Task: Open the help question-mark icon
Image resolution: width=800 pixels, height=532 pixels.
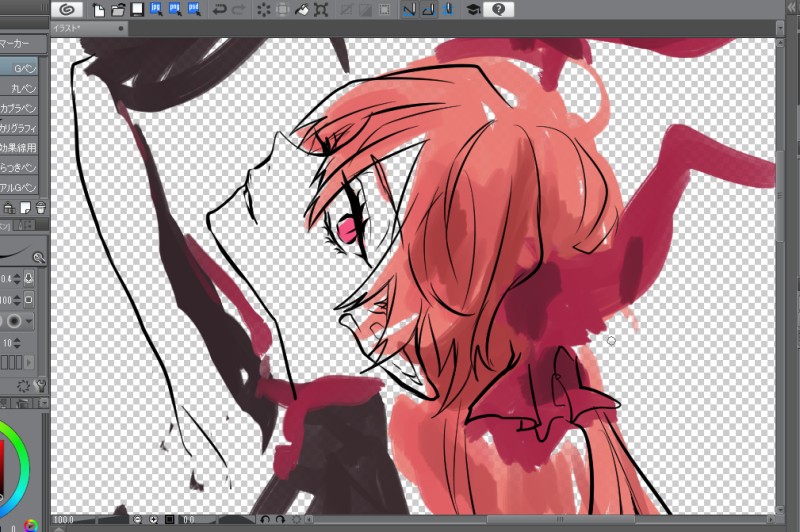Action: tap(498, 9)
